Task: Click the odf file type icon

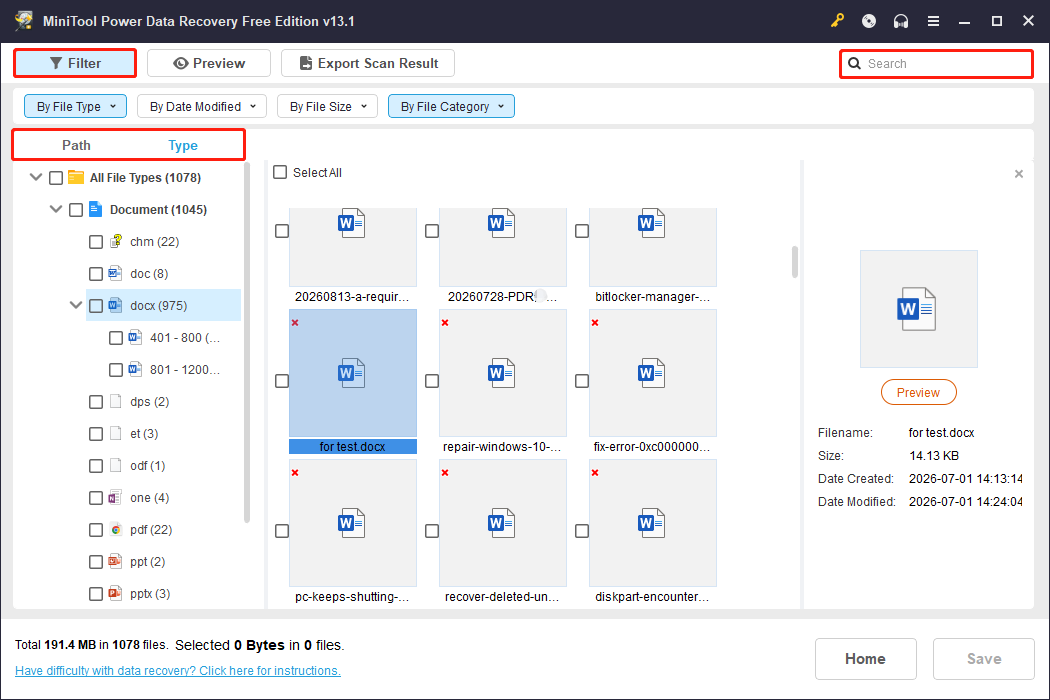Action: [115, 466]
